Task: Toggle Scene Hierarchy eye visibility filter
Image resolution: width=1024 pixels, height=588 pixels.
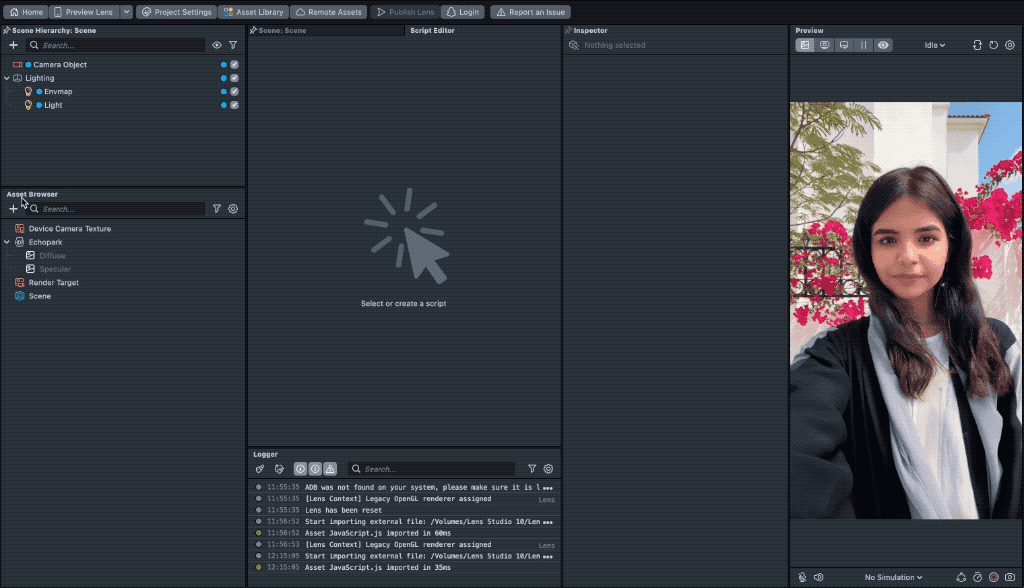Action: point(217,45)
